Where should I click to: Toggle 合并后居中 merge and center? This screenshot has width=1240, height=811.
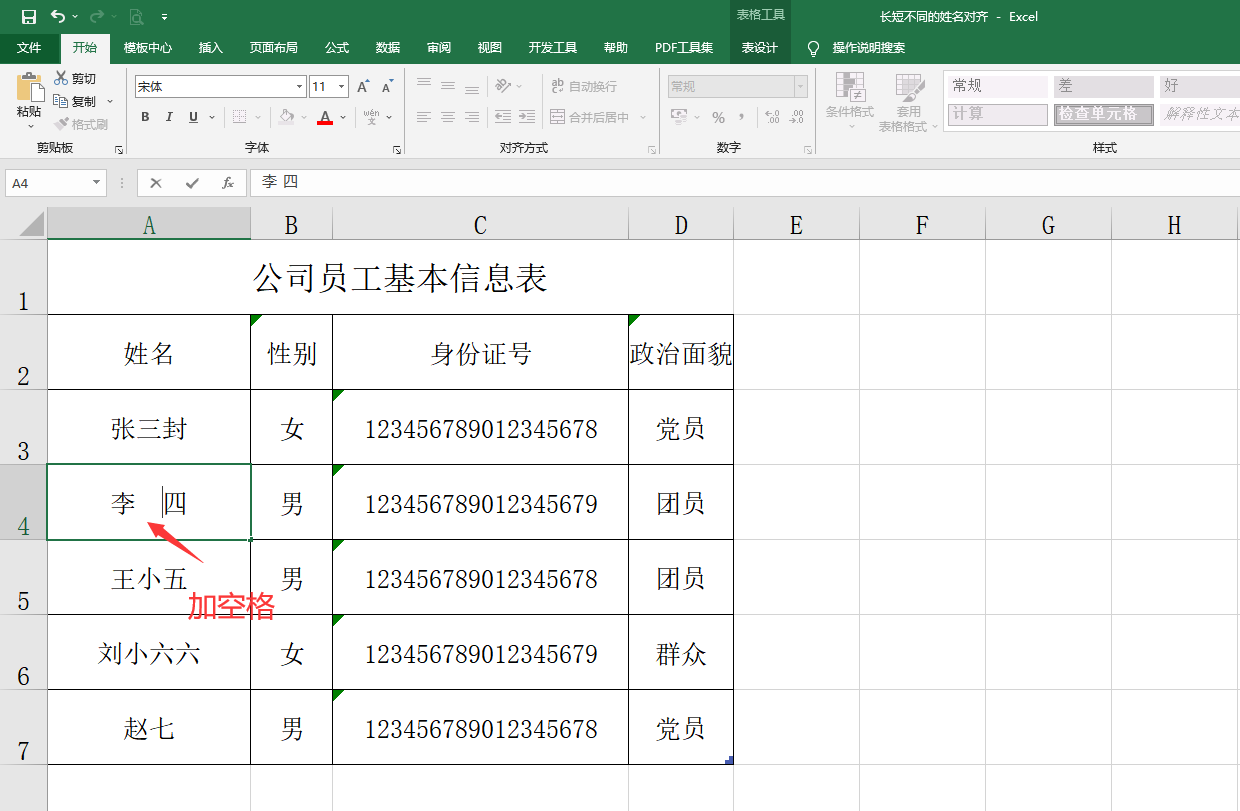pos(590,117)
